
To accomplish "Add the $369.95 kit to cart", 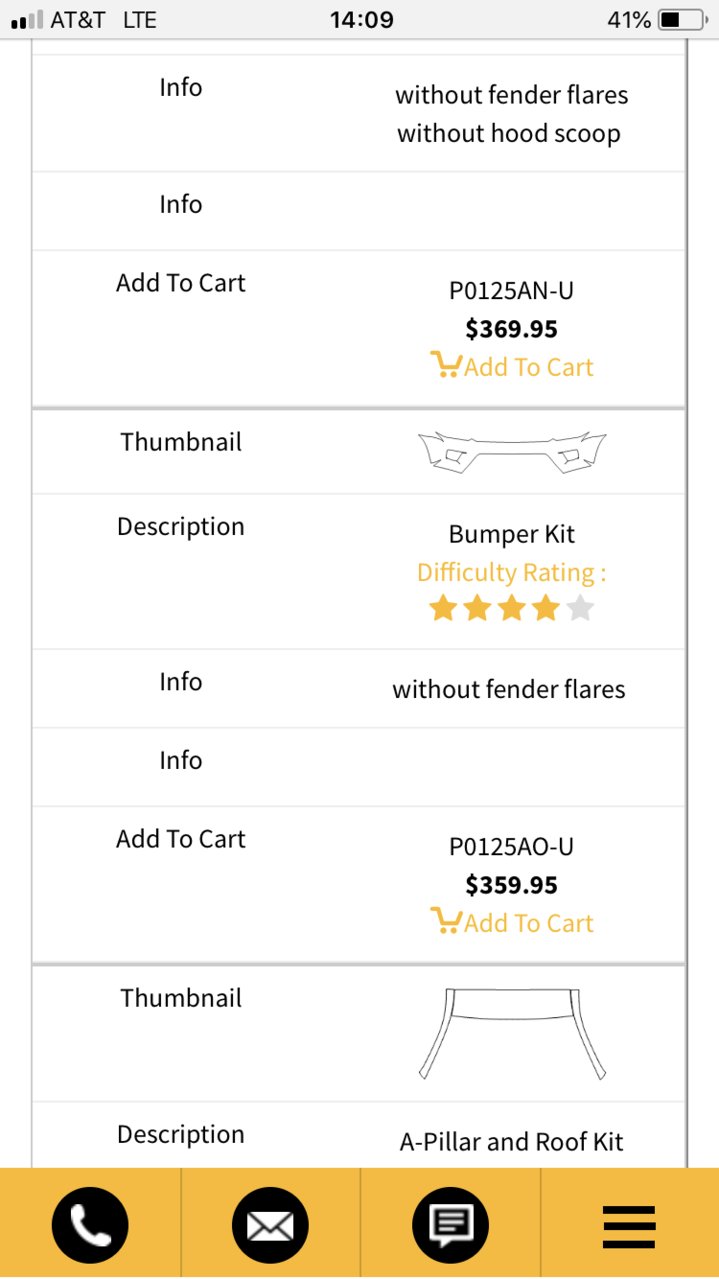I will (511, 367).
